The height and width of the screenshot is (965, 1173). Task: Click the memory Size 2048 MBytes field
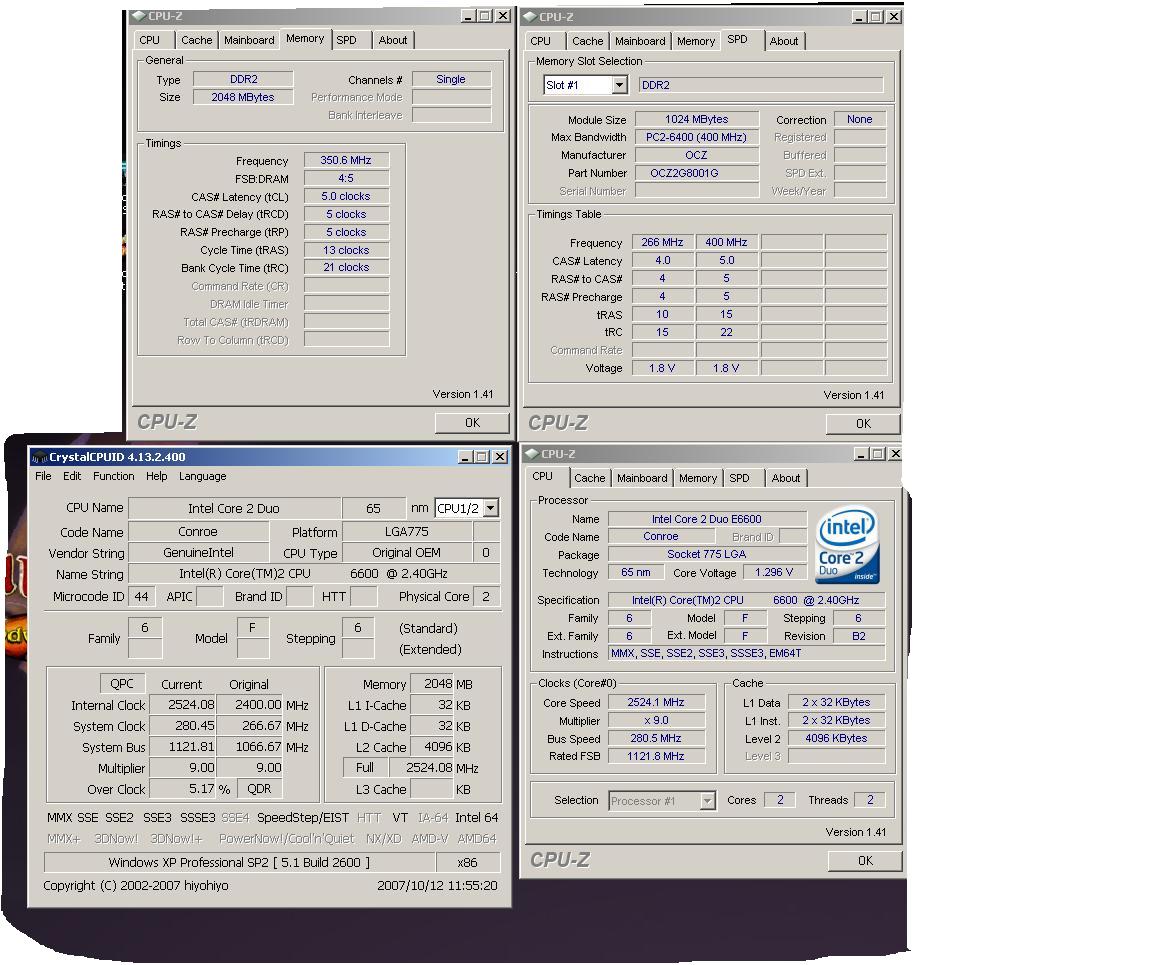point(243,97)
